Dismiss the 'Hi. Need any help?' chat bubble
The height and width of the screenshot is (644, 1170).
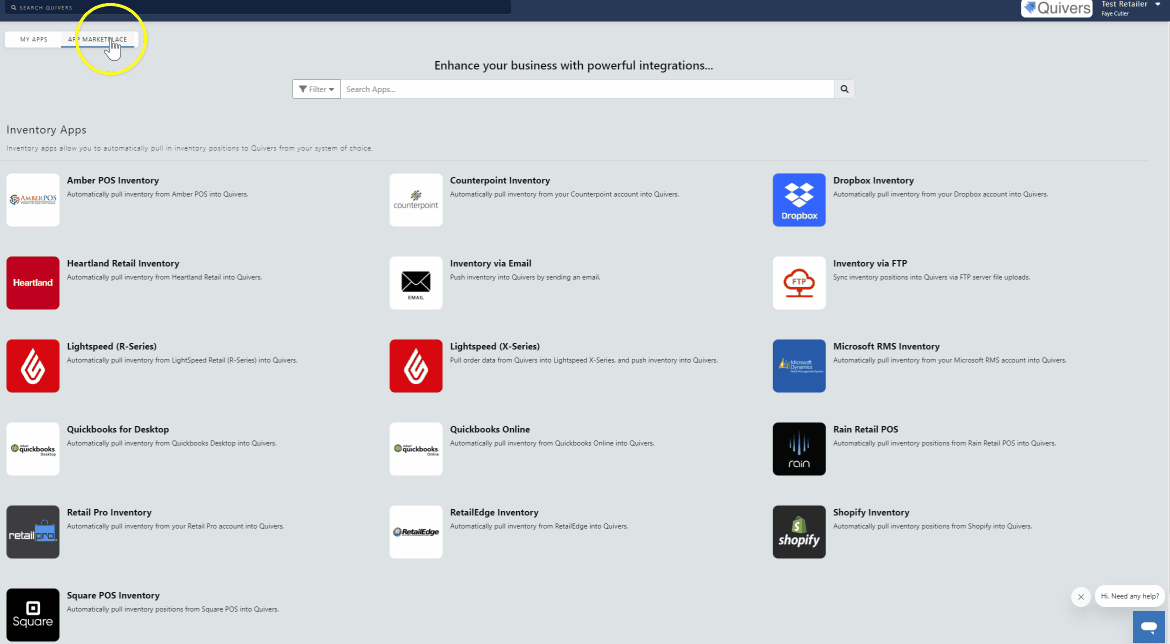(x=1080, y=597)
